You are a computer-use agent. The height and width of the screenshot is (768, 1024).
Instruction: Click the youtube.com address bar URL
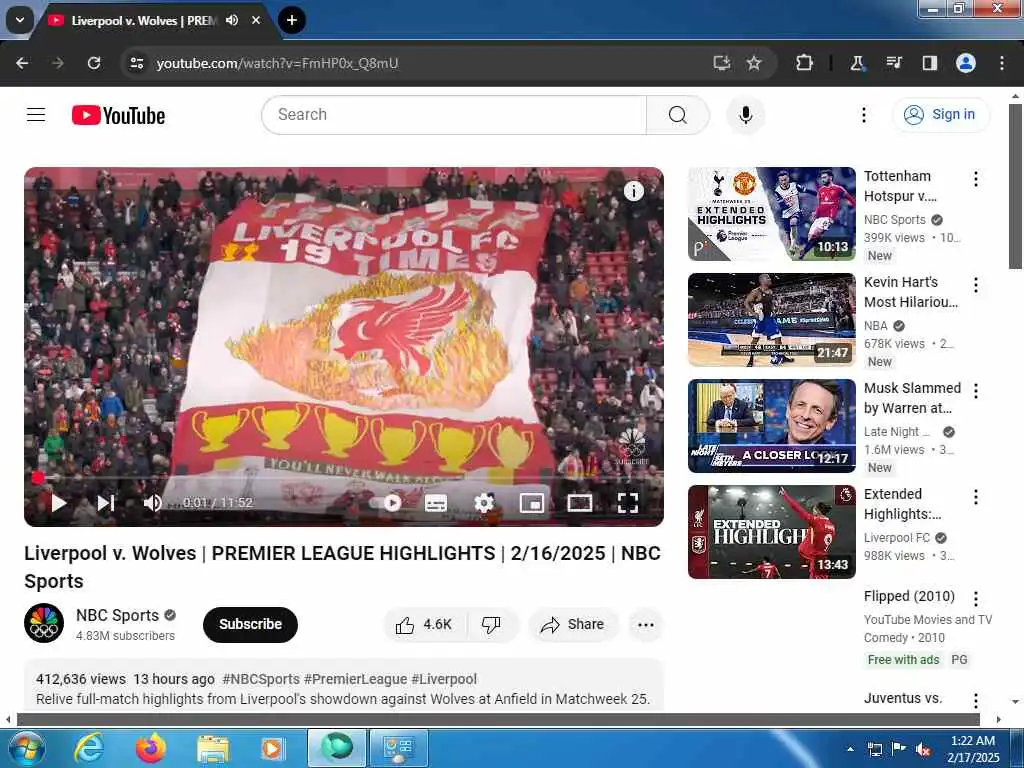277,63
